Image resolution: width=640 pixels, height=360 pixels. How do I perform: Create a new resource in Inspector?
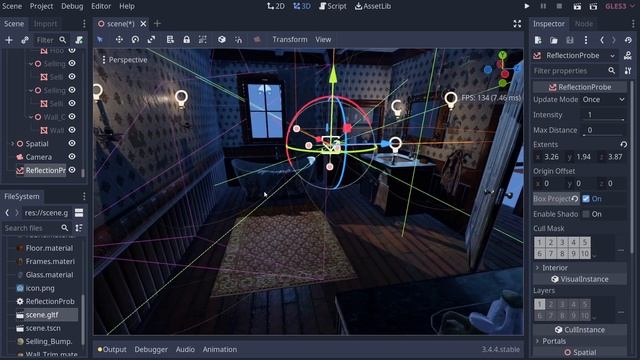tap(538, 40)
